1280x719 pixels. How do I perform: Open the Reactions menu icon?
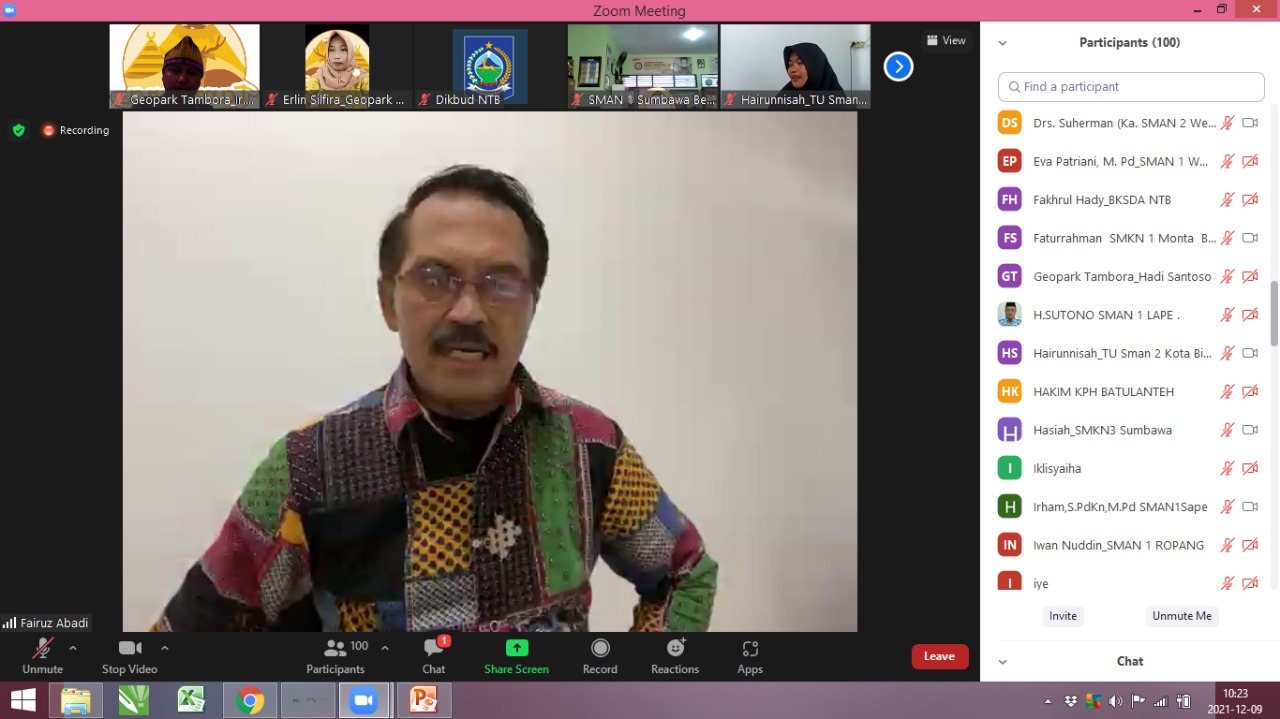(x=675, y=649)
